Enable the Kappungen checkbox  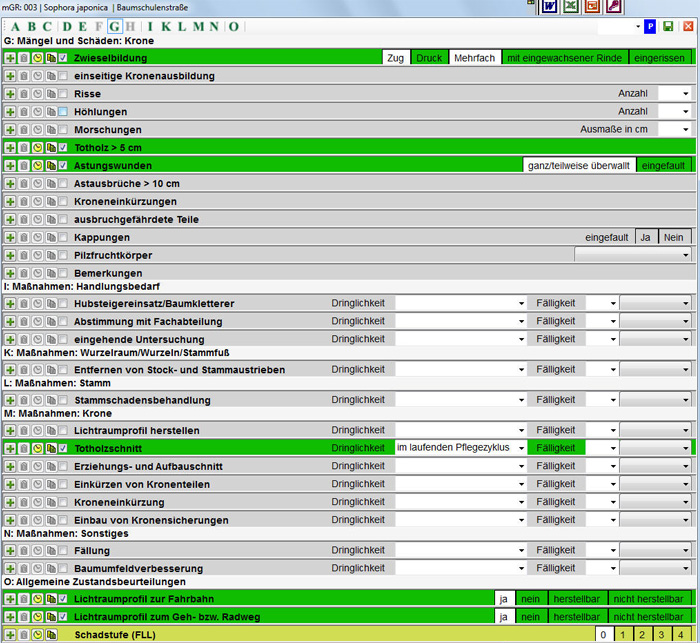click(63, 238)
